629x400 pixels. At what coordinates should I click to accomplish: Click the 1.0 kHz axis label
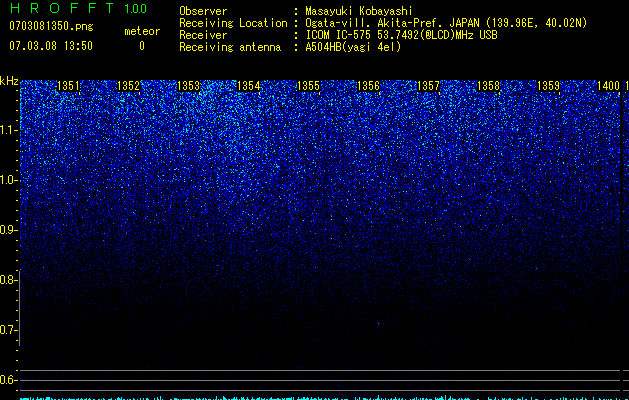tap(9, 180)
